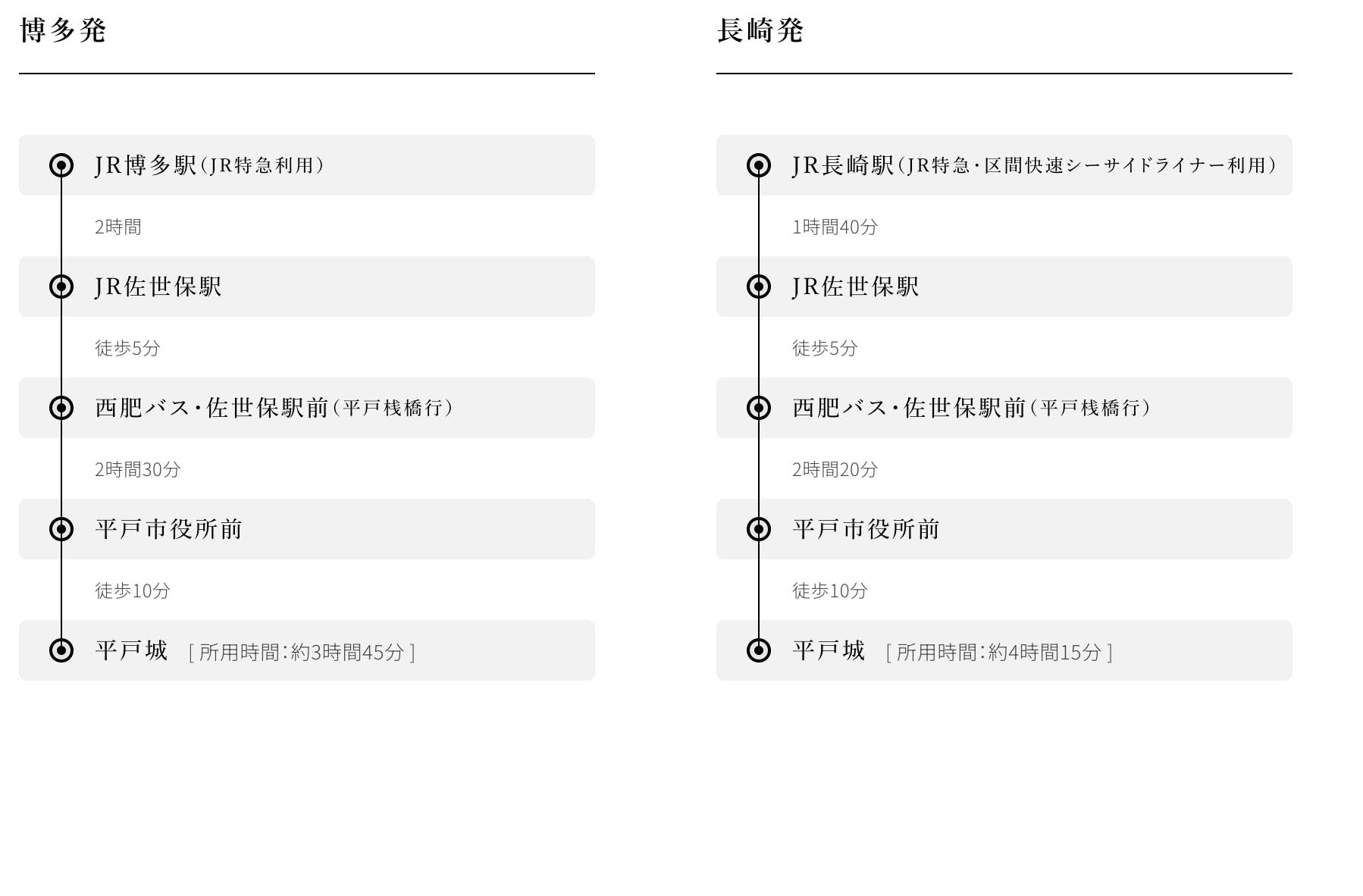Click the 平戸市役所前 marker in 博多発 route
The image size is (1363, 896).
pyautogui.click(x=61, y=529)
